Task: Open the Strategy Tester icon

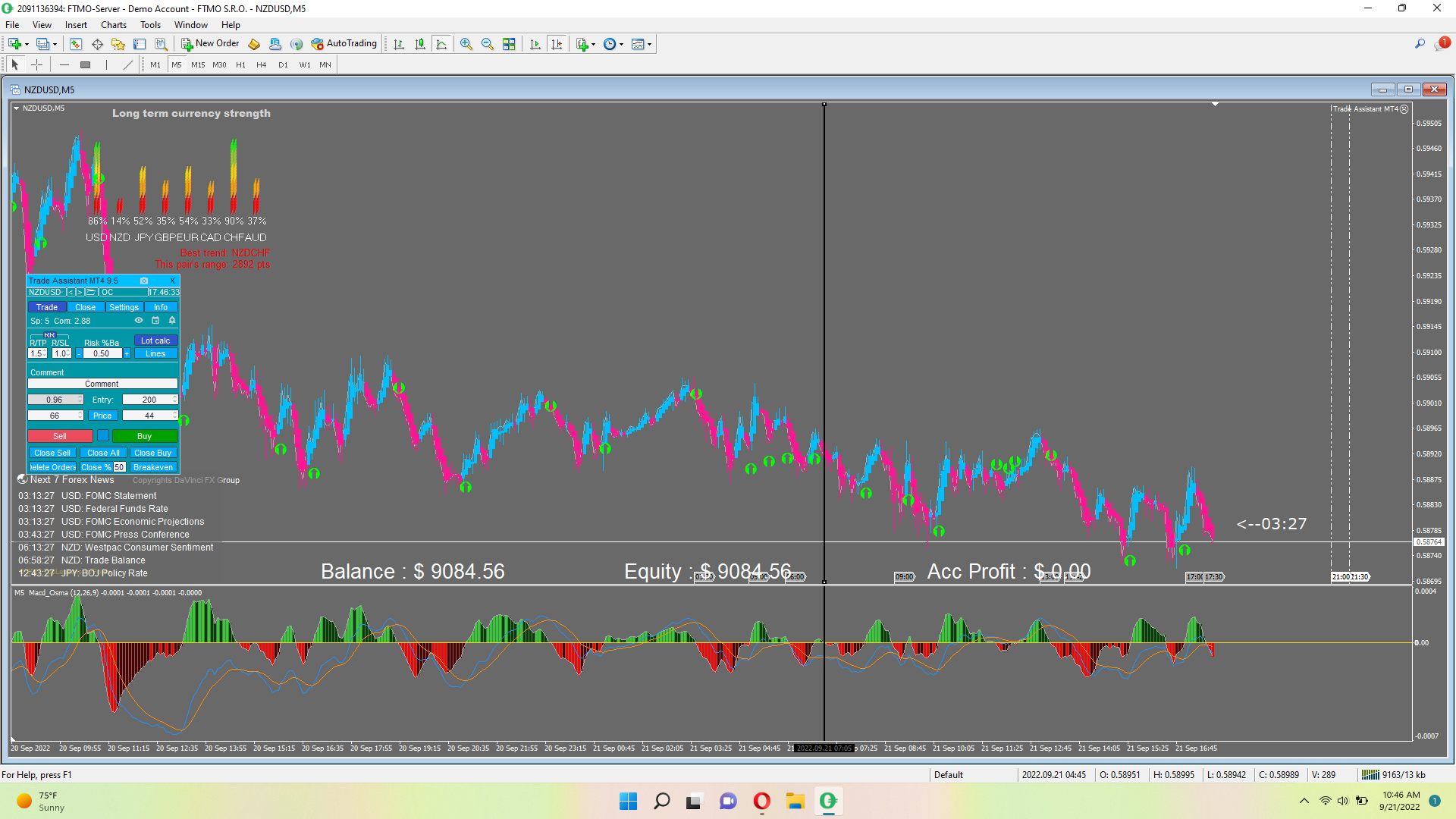Action: pyautogui.click(x=161, y=44)
